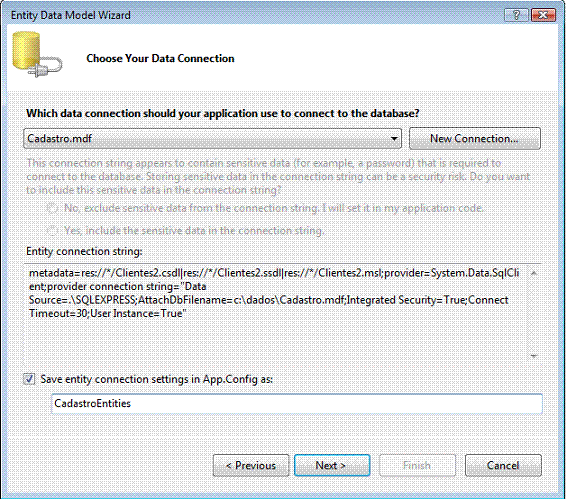Click the disabled Finish button
The width and height of the screenshot is (567, 499).
[417, 465]
